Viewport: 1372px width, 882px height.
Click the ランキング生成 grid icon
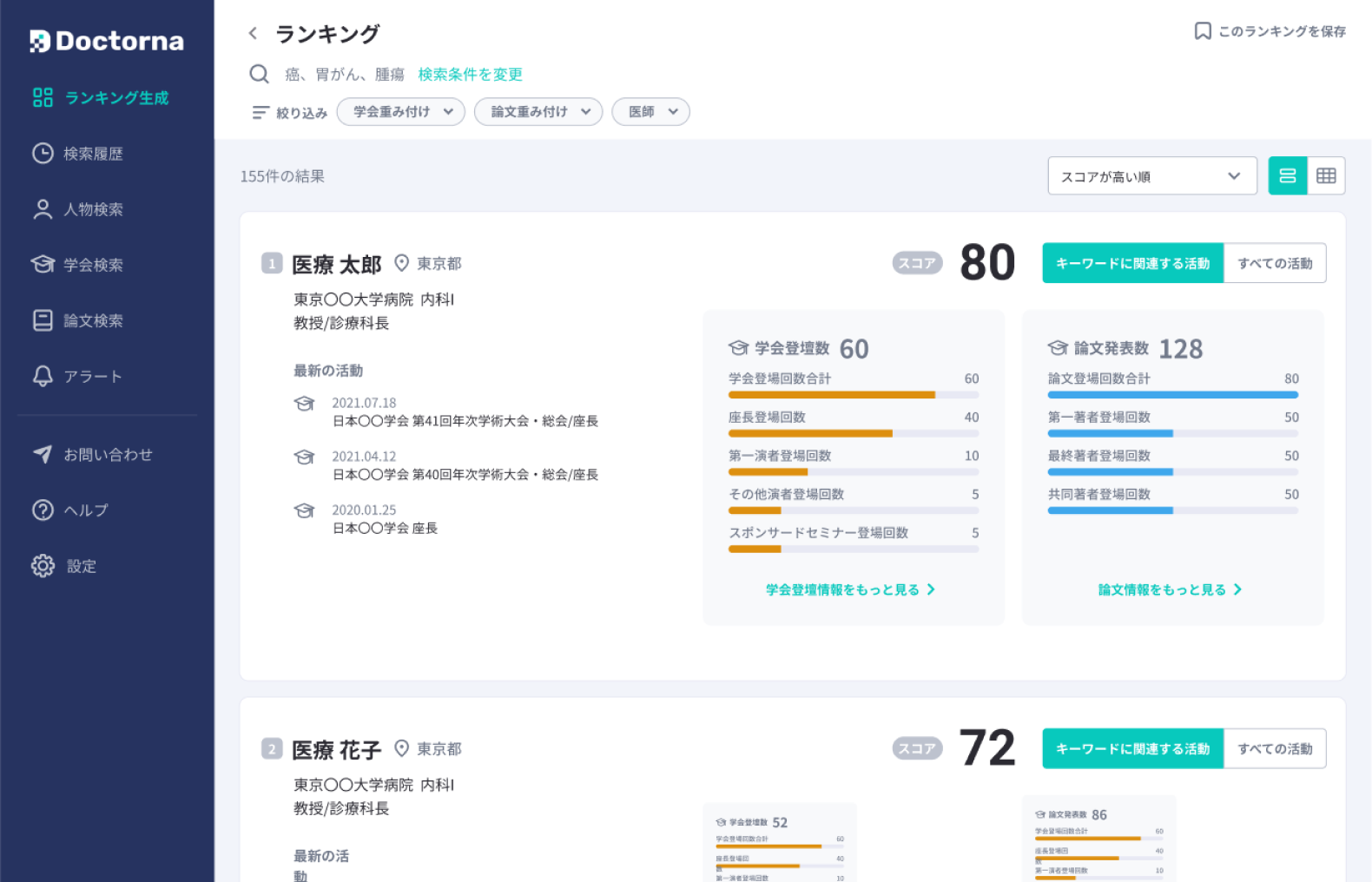pos(43,97)
